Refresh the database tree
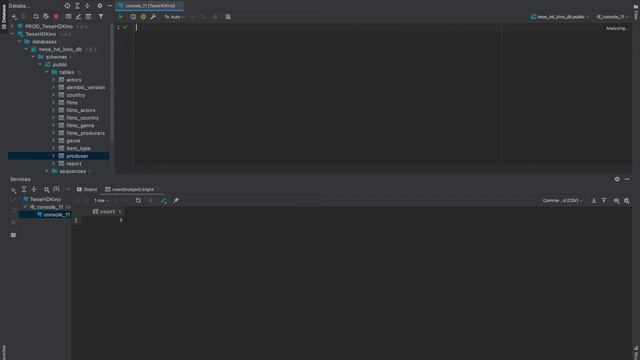Image resolution: width=640 pixels, height=360 pixels. (x=36, y=17)
